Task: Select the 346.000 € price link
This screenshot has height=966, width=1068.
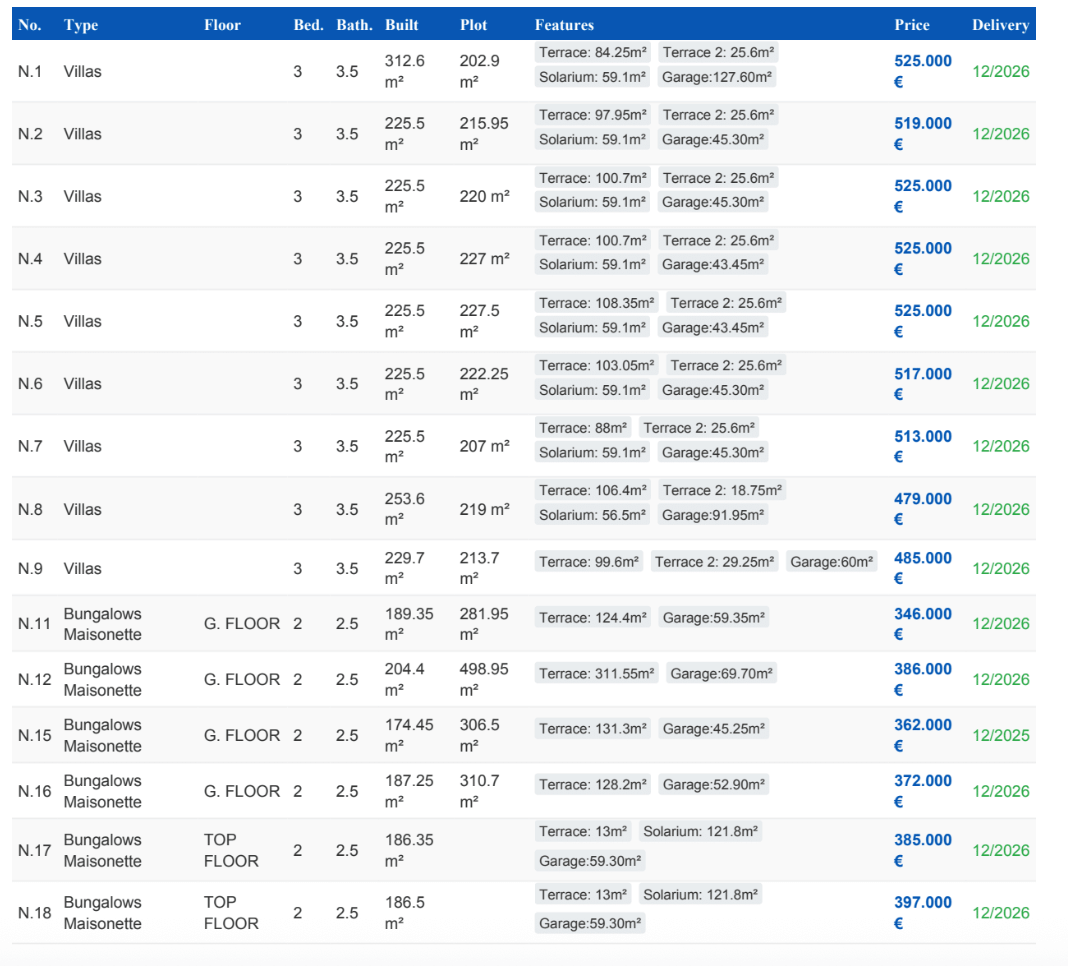Action: pos(922,624)
